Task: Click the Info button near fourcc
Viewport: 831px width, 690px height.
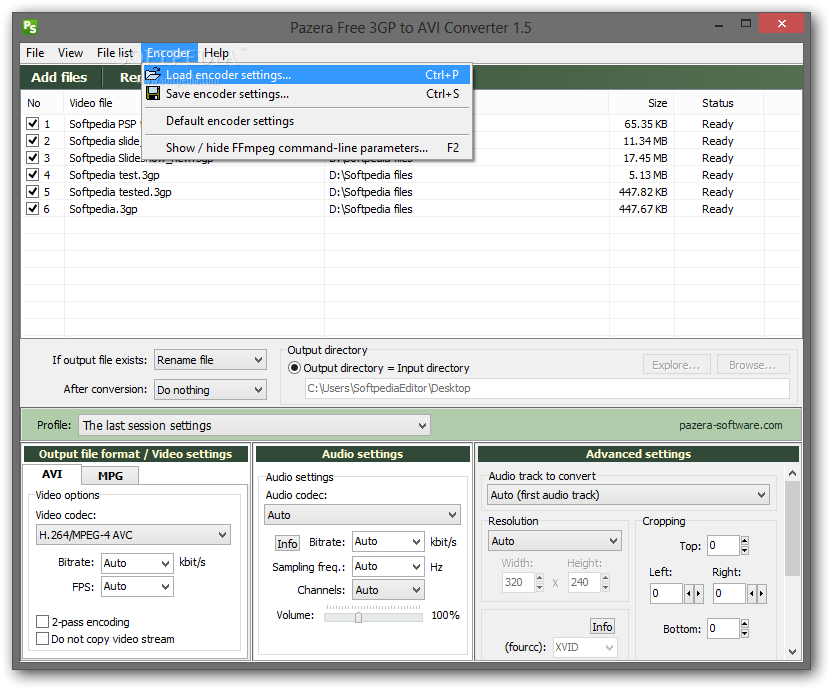Action: [602, 626]
